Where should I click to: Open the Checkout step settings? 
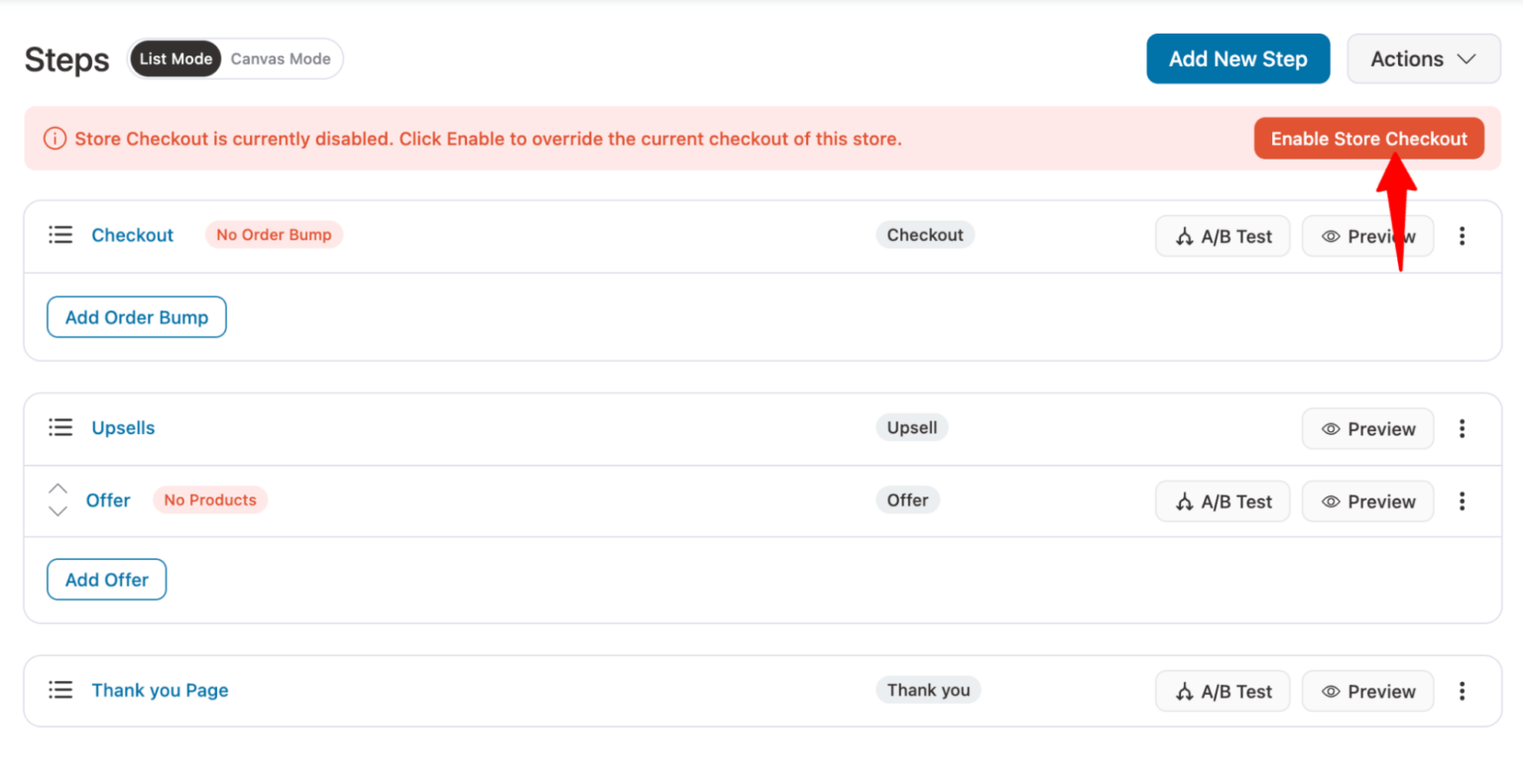132,235
